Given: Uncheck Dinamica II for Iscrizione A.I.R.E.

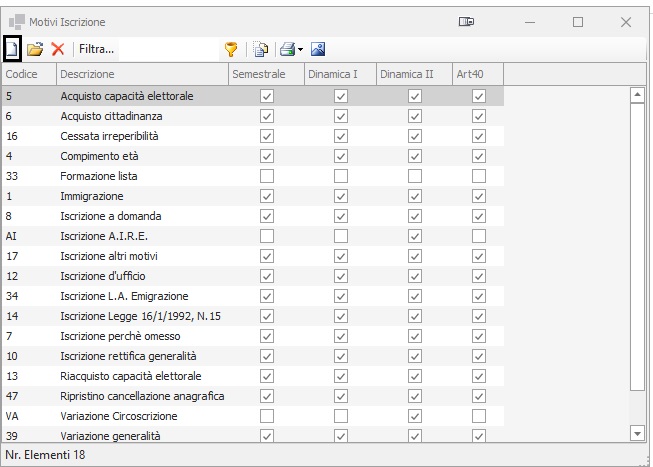Looking at the screenshot, I should coord(415,236).
